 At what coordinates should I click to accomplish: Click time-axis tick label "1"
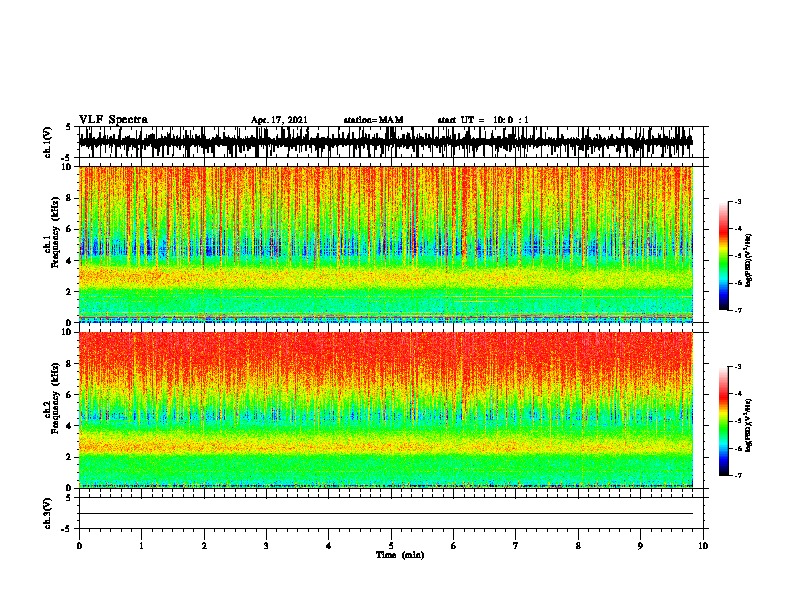[x=141, y=546]
